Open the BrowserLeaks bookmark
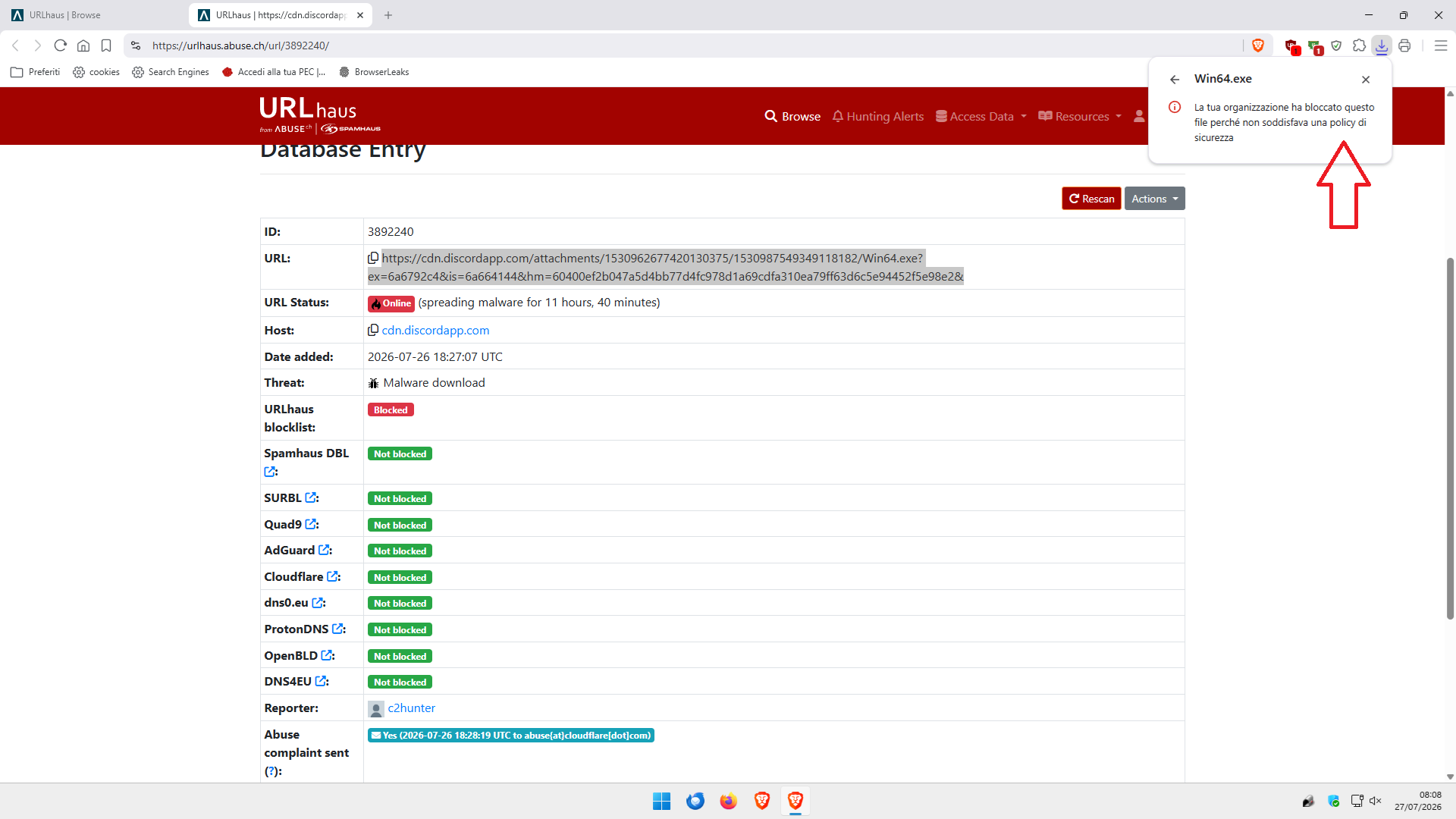 click(374, 72)
